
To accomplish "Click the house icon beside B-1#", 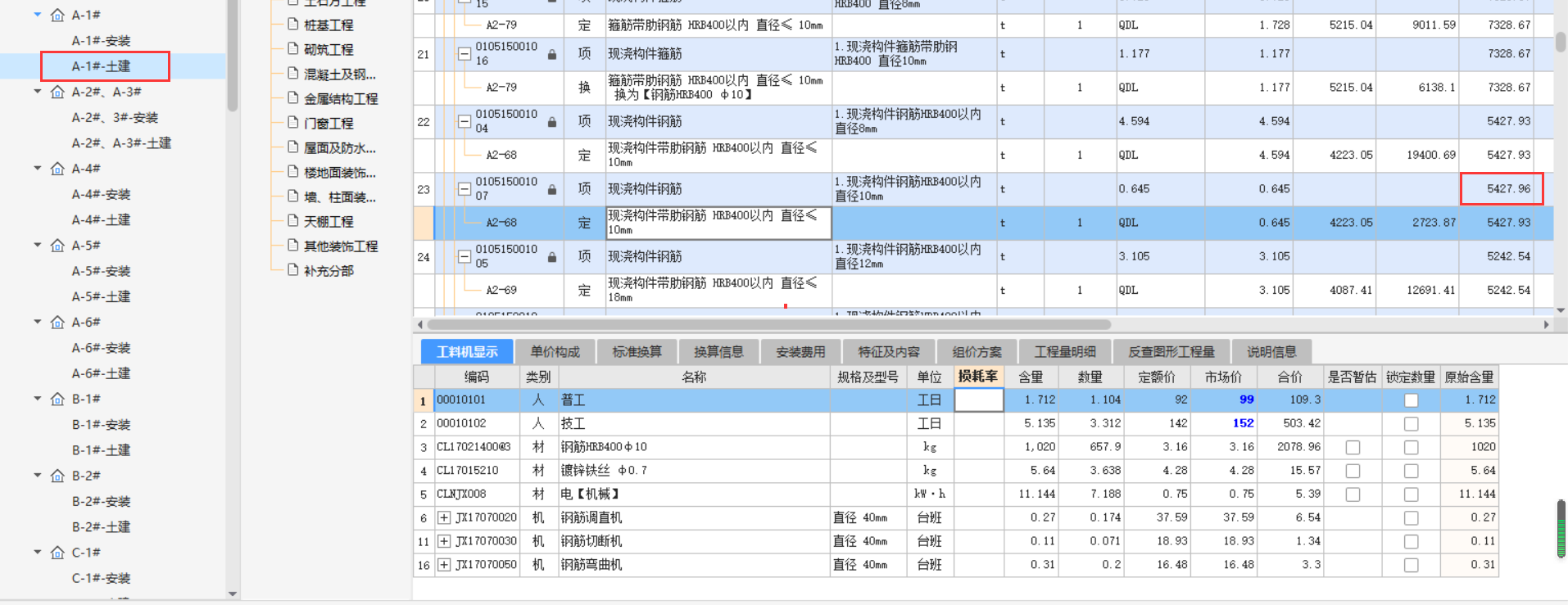I will (x=57, y=400).
